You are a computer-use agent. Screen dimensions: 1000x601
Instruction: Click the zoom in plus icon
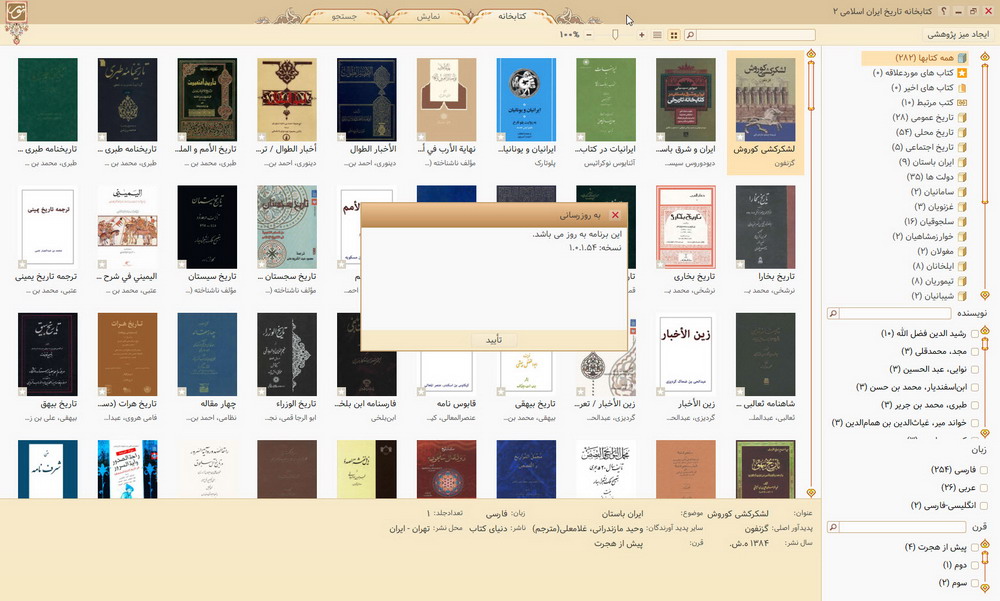tap(641, 35)
